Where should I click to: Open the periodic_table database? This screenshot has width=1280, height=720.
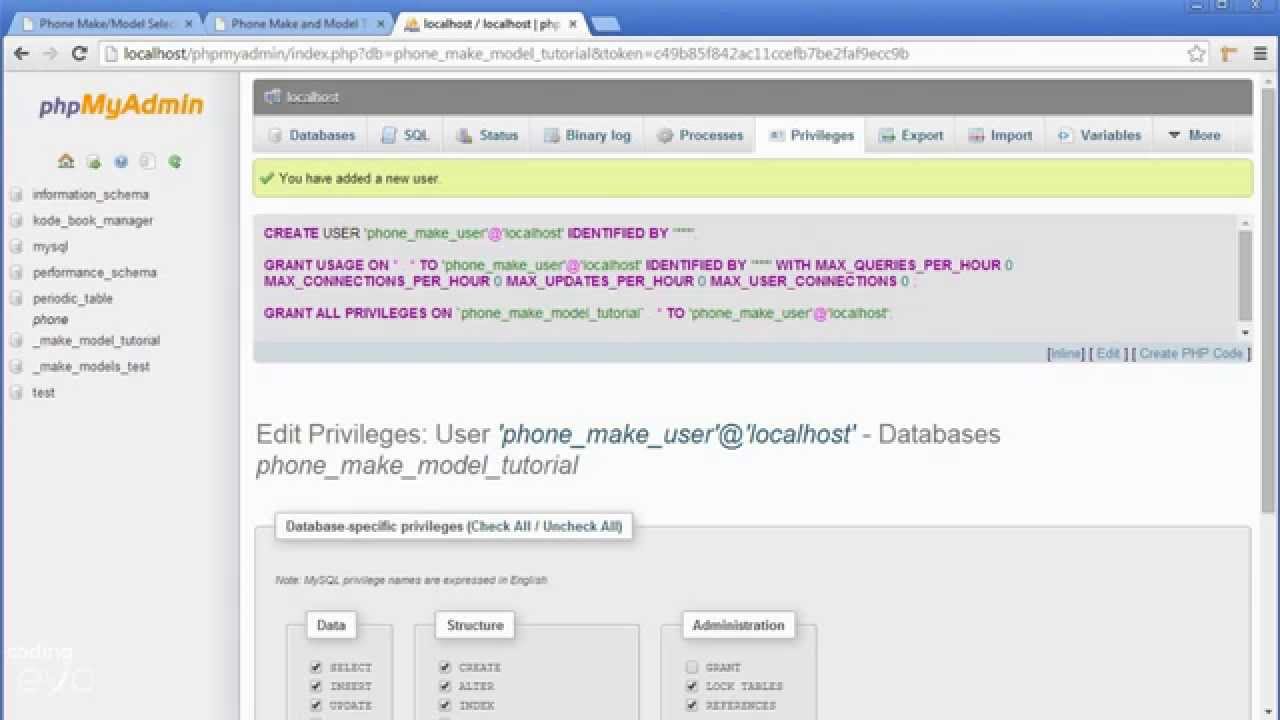pos(72,299)
